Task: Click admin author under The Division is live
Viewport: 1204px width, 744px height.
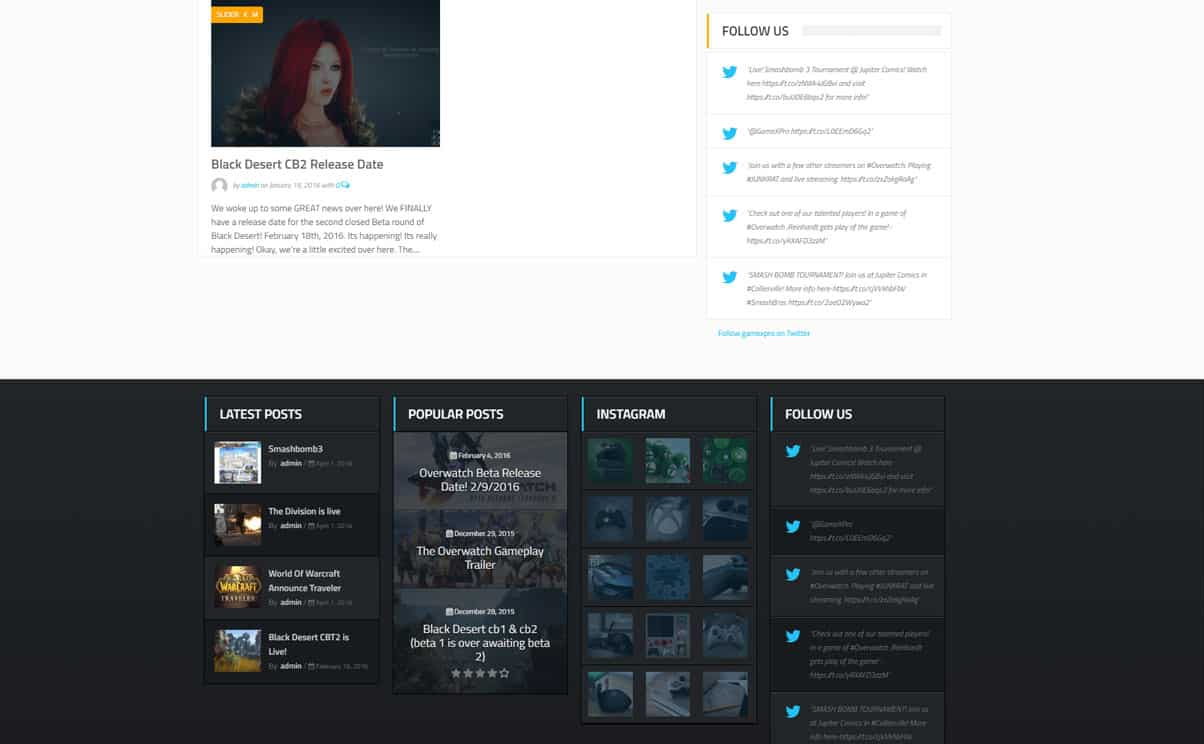Action: coord(291,526)
